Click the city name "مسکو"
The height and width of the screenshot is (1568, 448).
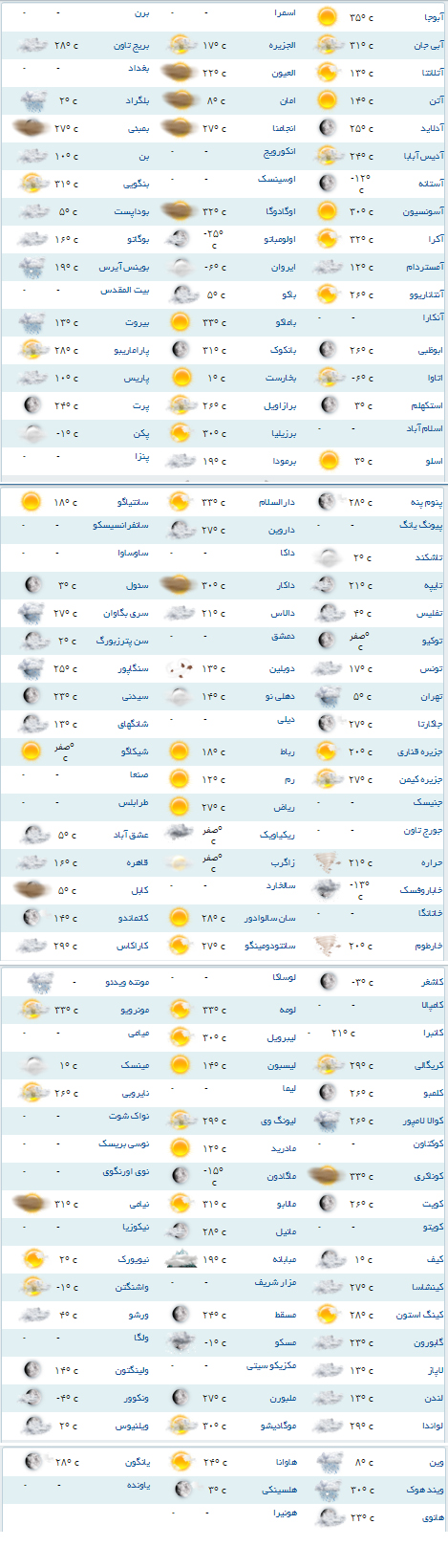286,1342
